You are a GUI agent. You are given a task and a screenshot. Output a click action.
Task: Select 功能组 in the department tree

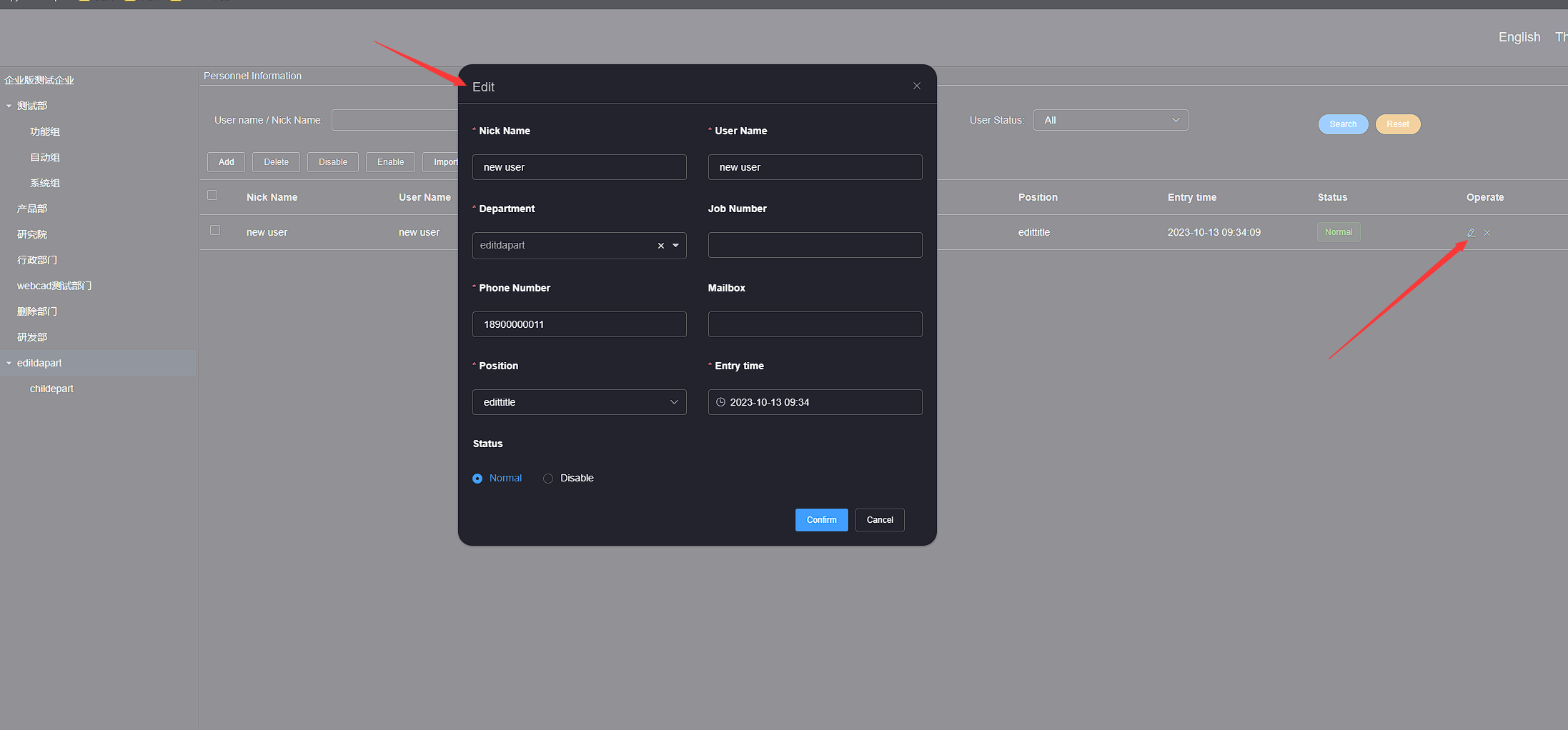pyautogui.click(x=45, y=131)
